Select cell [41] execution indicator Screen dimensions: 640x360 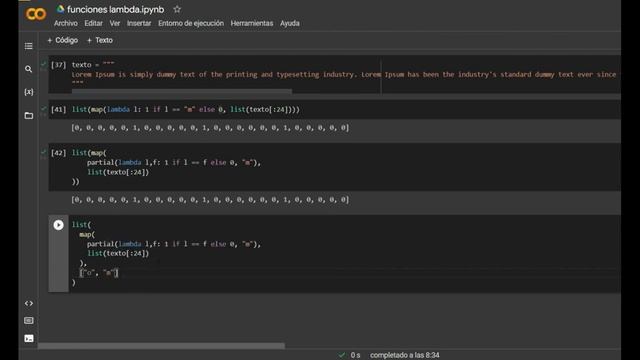tap(58, 109)
